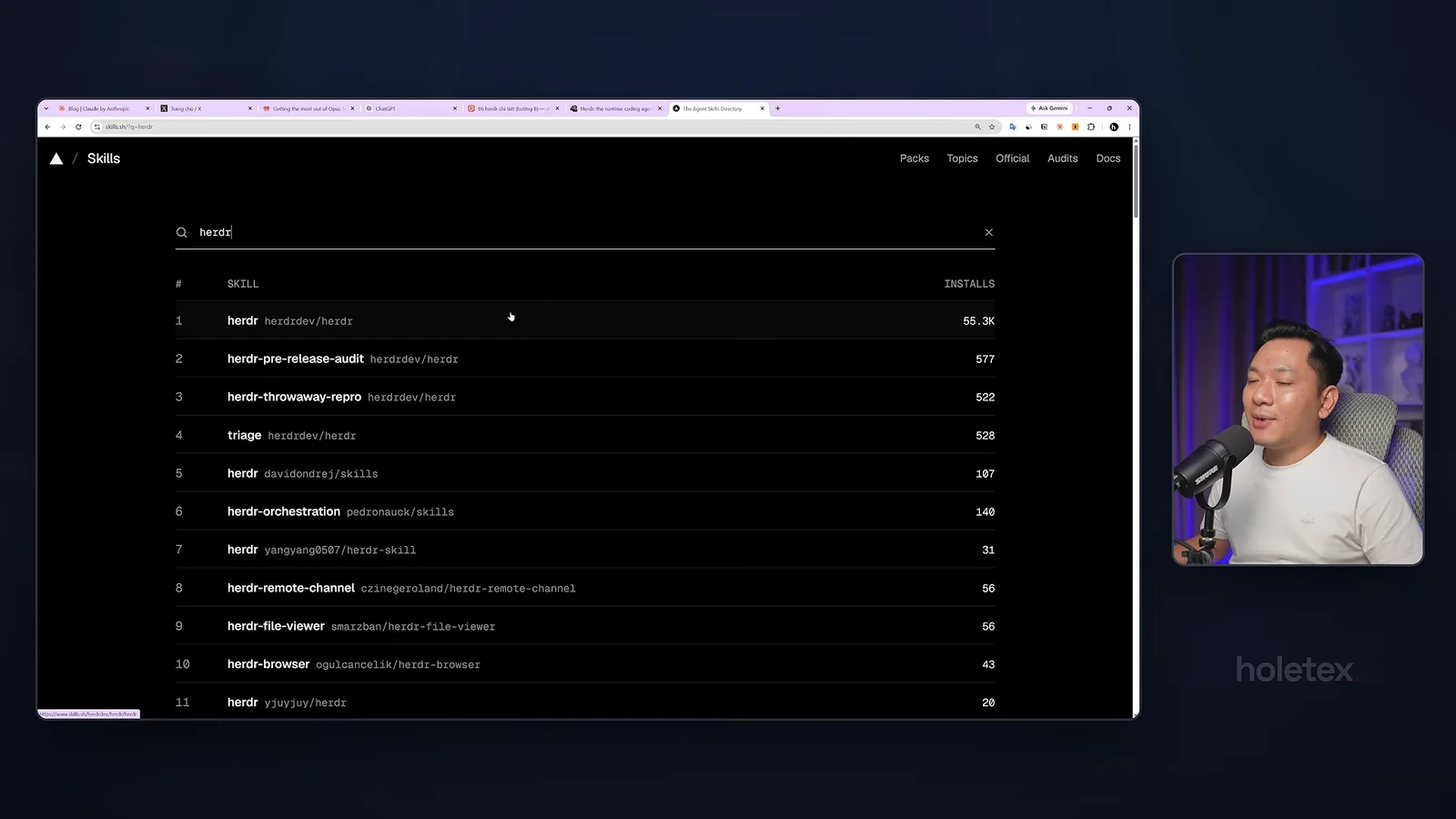This screenshot has height=819, width=1456.
Task: Click the Skills heading link
Action: [x=104, y=158]
